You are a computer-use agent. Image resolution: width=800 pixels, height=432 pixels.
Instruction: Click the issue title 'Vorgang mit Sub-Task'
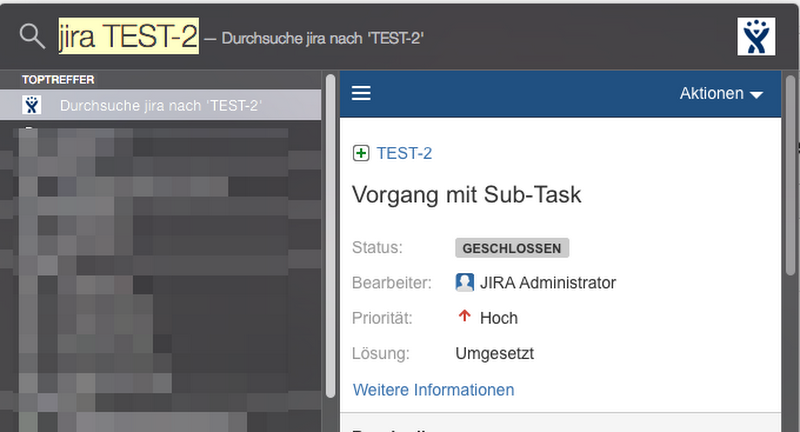click(x=466, y=194)
